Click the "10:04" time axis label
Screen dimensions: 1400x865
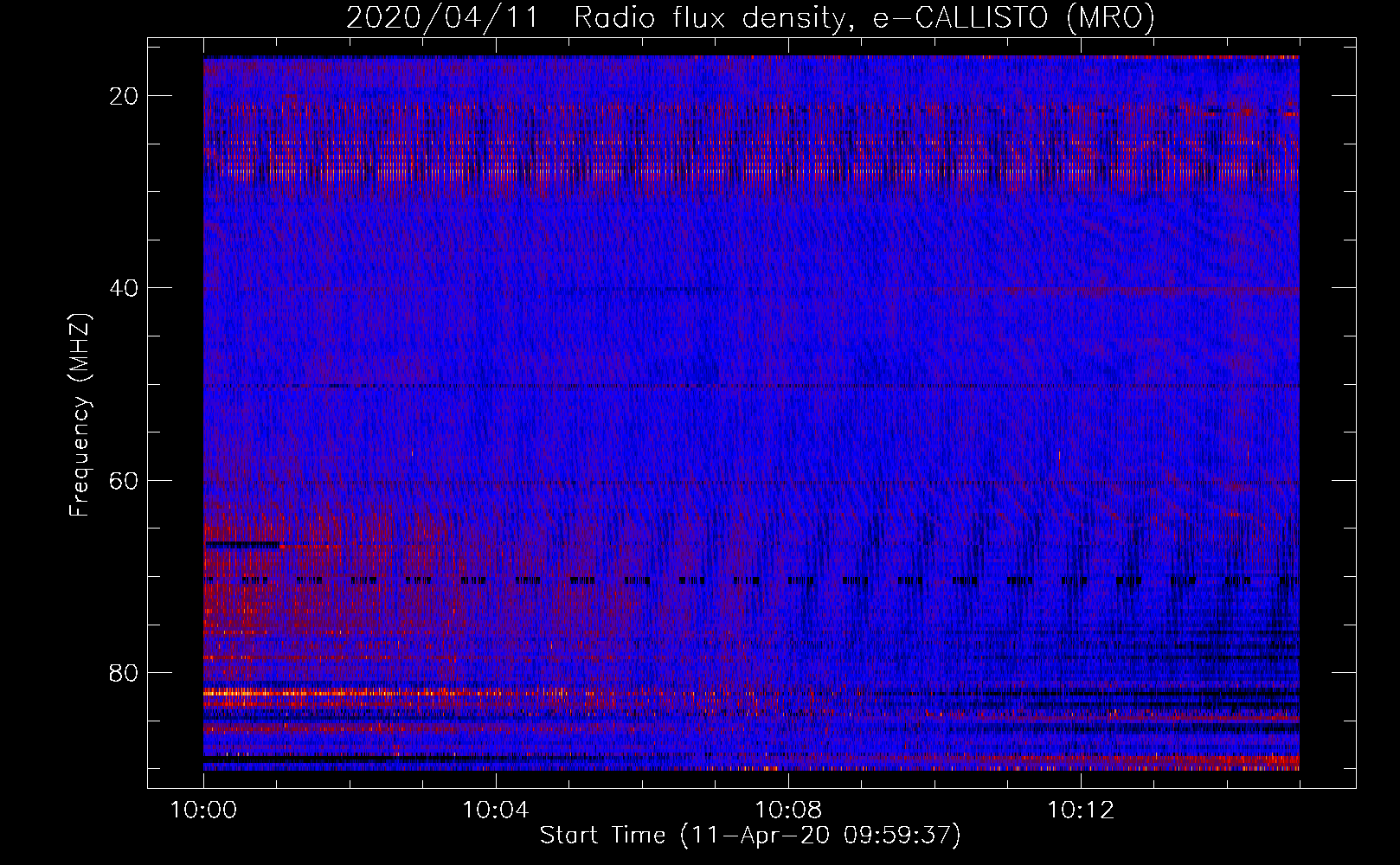tap(495, 811)
